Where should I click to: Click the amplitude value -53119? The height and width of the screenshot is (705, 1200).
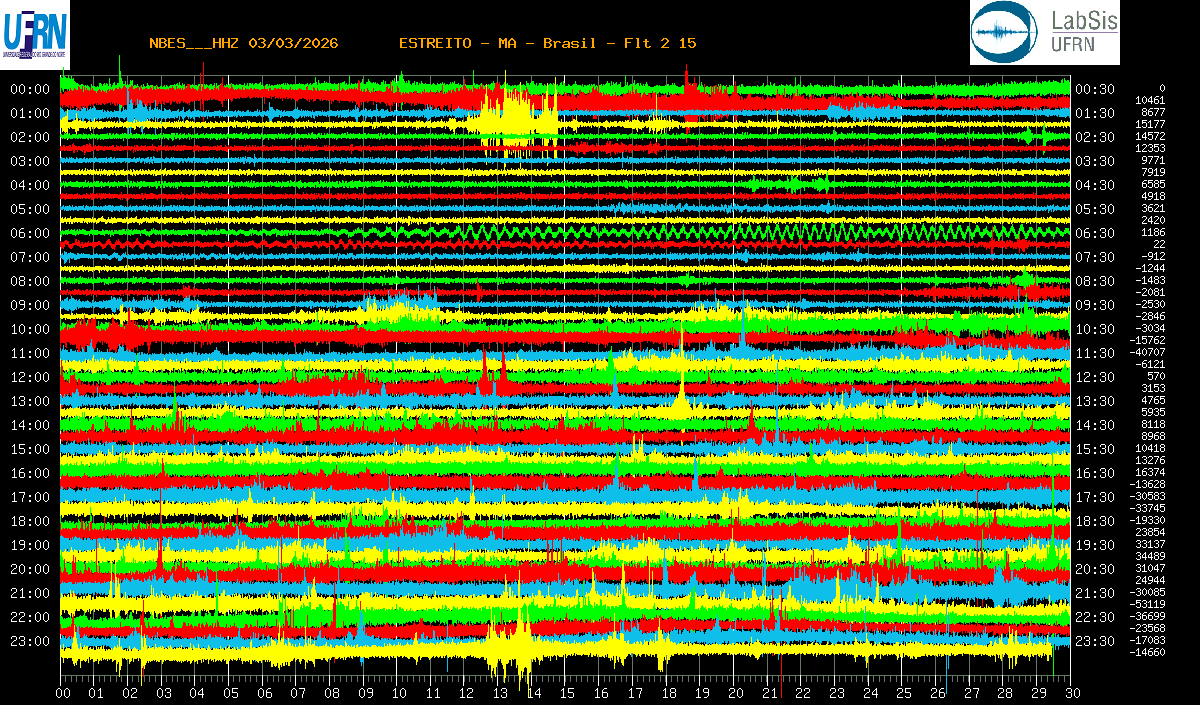(x=1147, y=604)
